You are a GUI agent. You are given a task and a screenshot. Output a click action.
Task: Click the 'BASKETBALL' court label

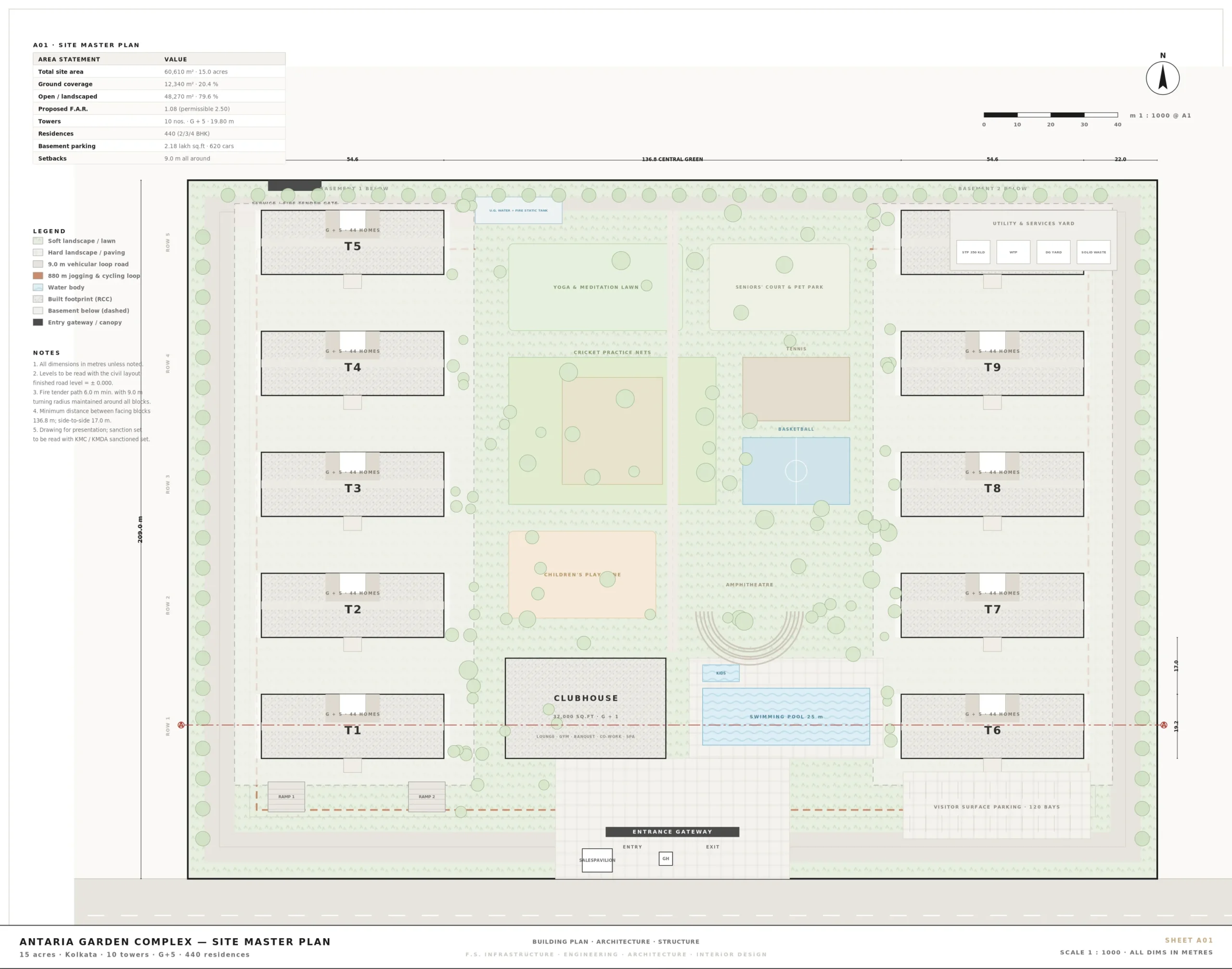pyautogui.click(x=796, y=429)
